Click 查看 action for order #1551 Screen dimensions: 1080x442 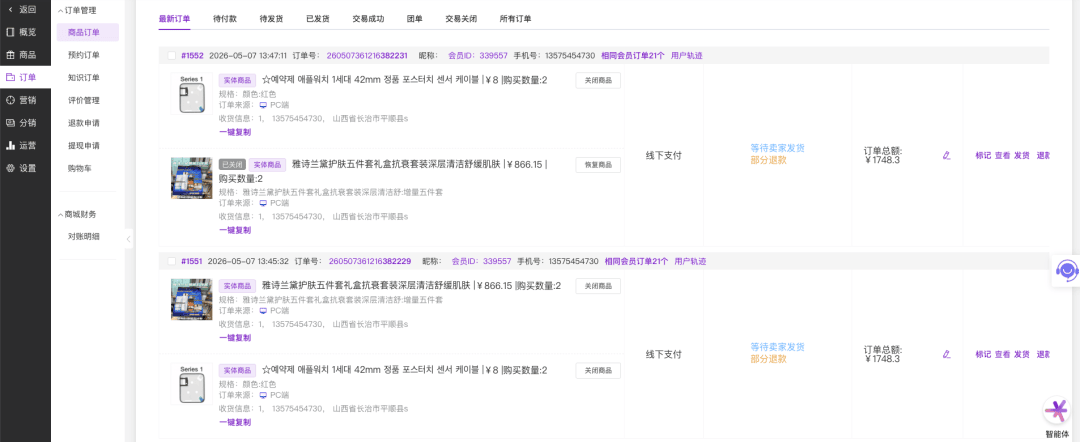click(1002, 355)
